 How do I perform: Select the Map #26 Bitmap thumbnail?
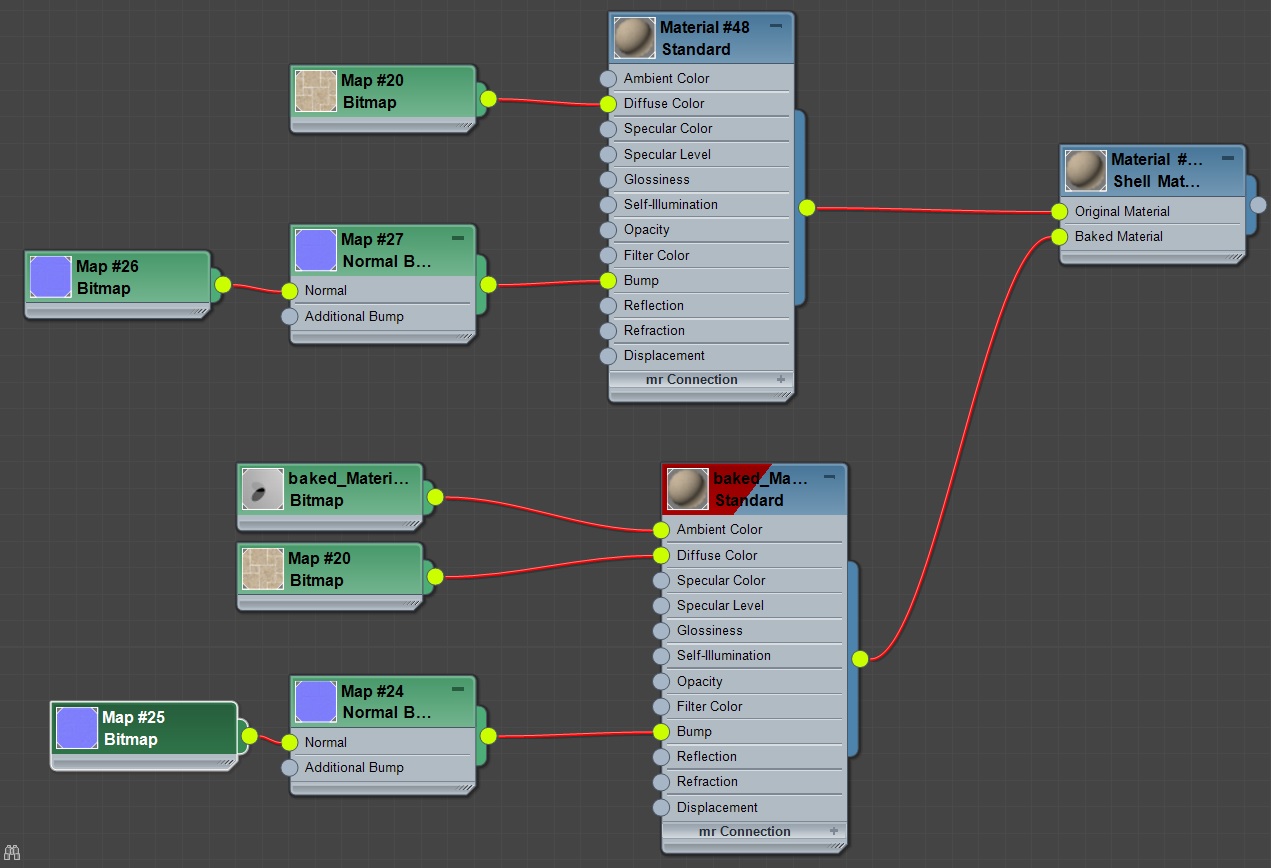50,277
